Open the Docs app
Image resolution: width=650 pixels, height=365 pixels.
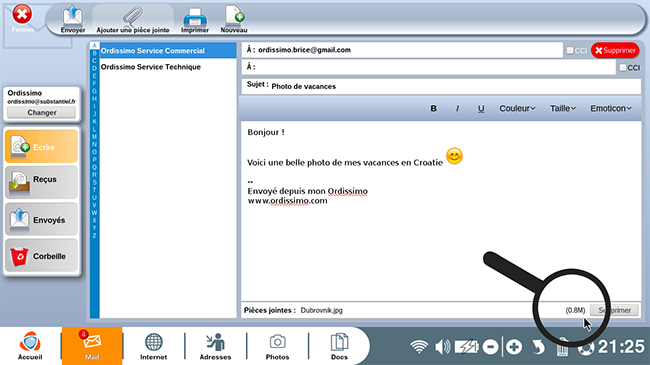[339, 346]
